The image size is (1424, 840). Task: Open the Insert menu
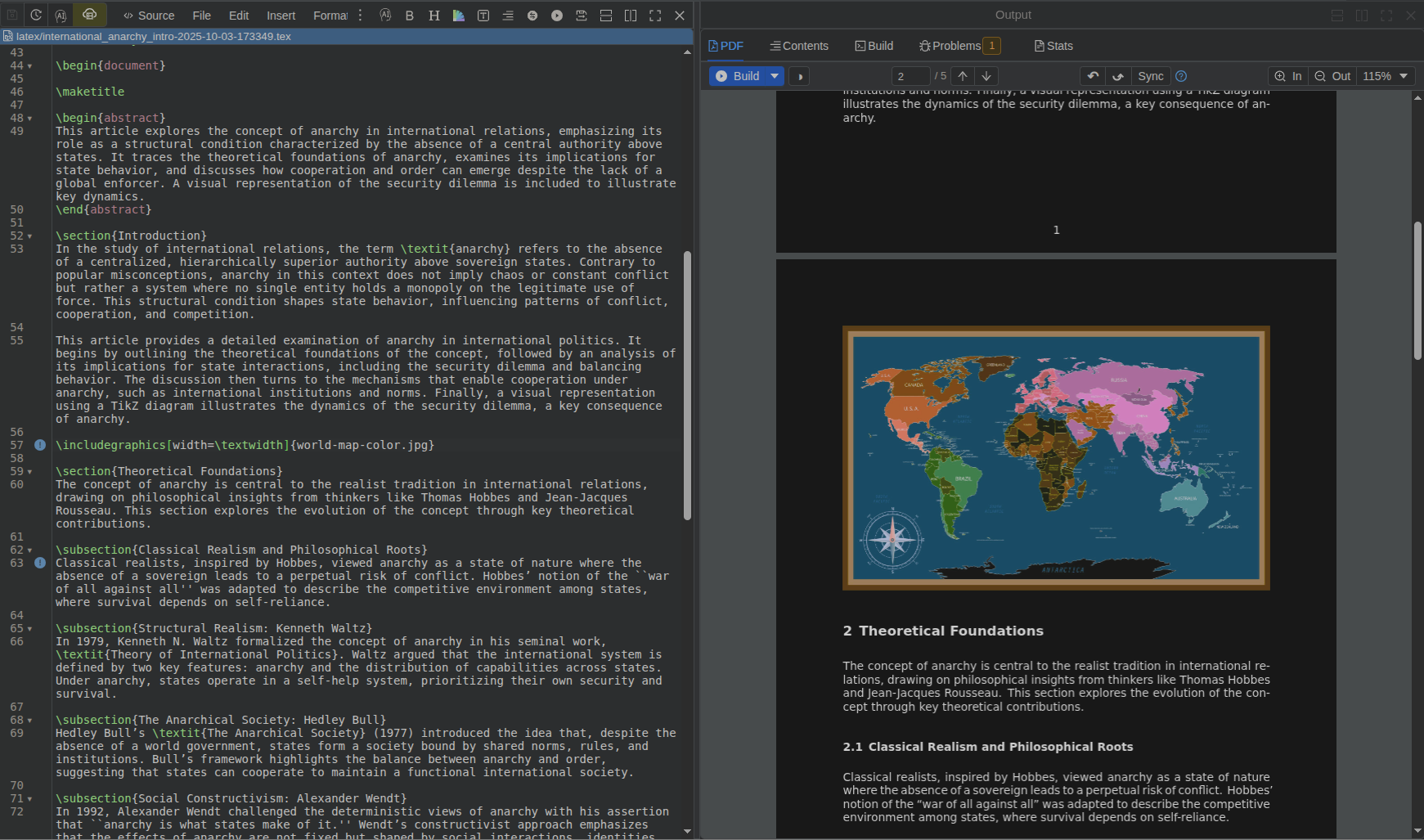click(281, 16)
